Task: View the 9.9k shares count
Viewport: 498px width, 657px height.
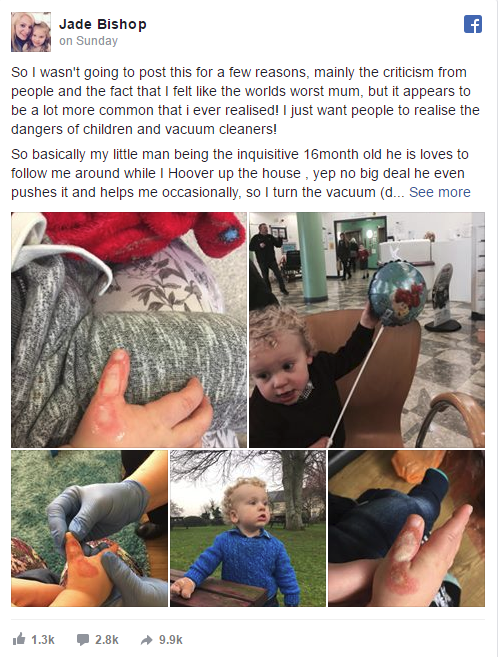Action: (x=170, y=640)
